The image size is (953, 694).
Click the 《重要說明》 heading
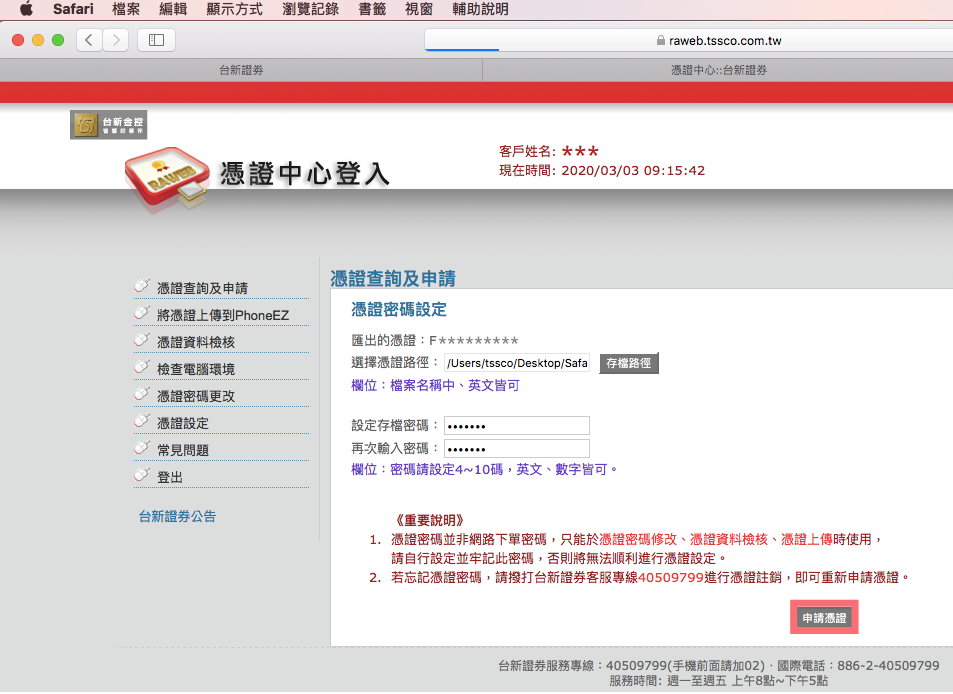point(429,520)
